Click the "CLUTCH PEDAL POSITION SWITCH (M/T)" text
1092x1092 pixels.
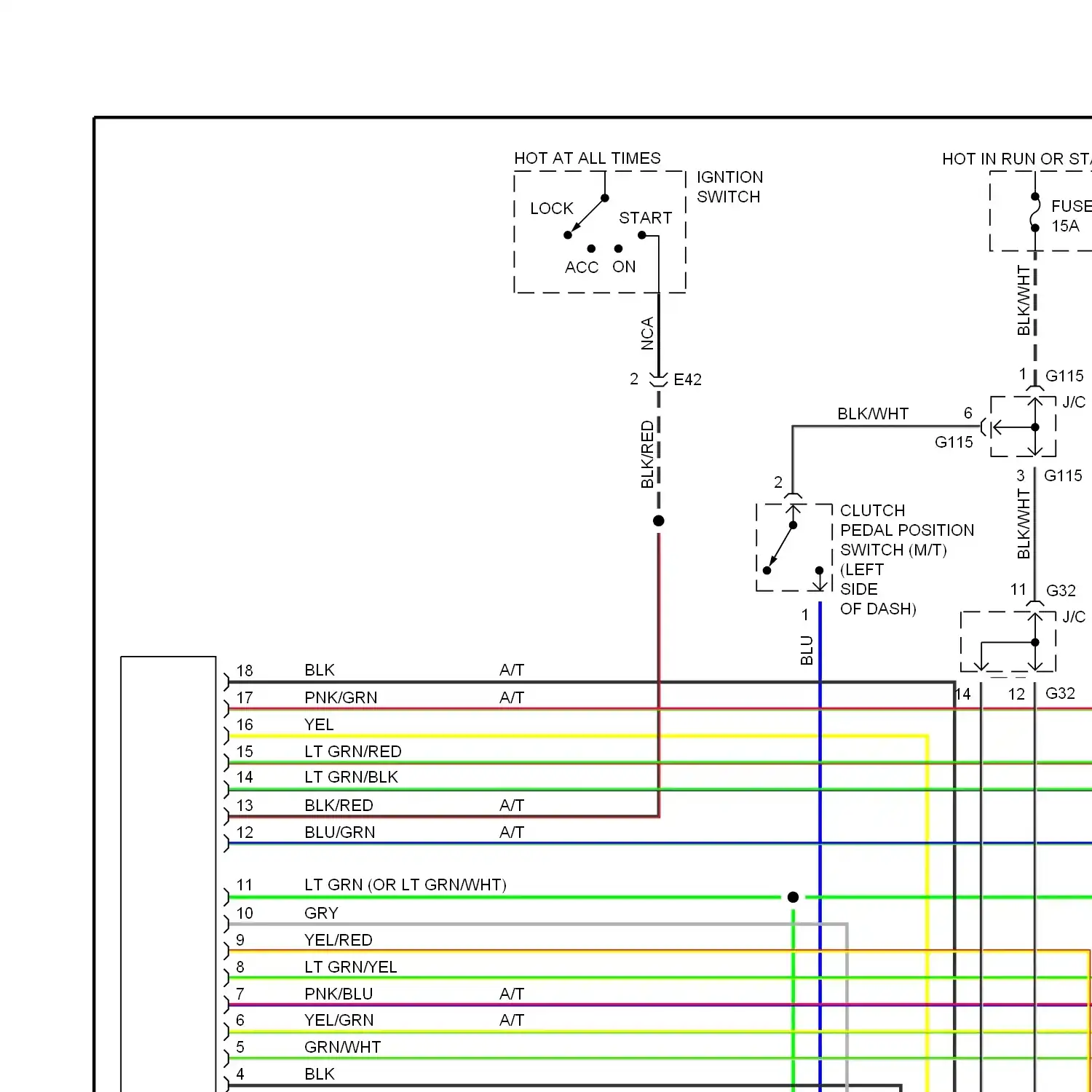point(907,530)
